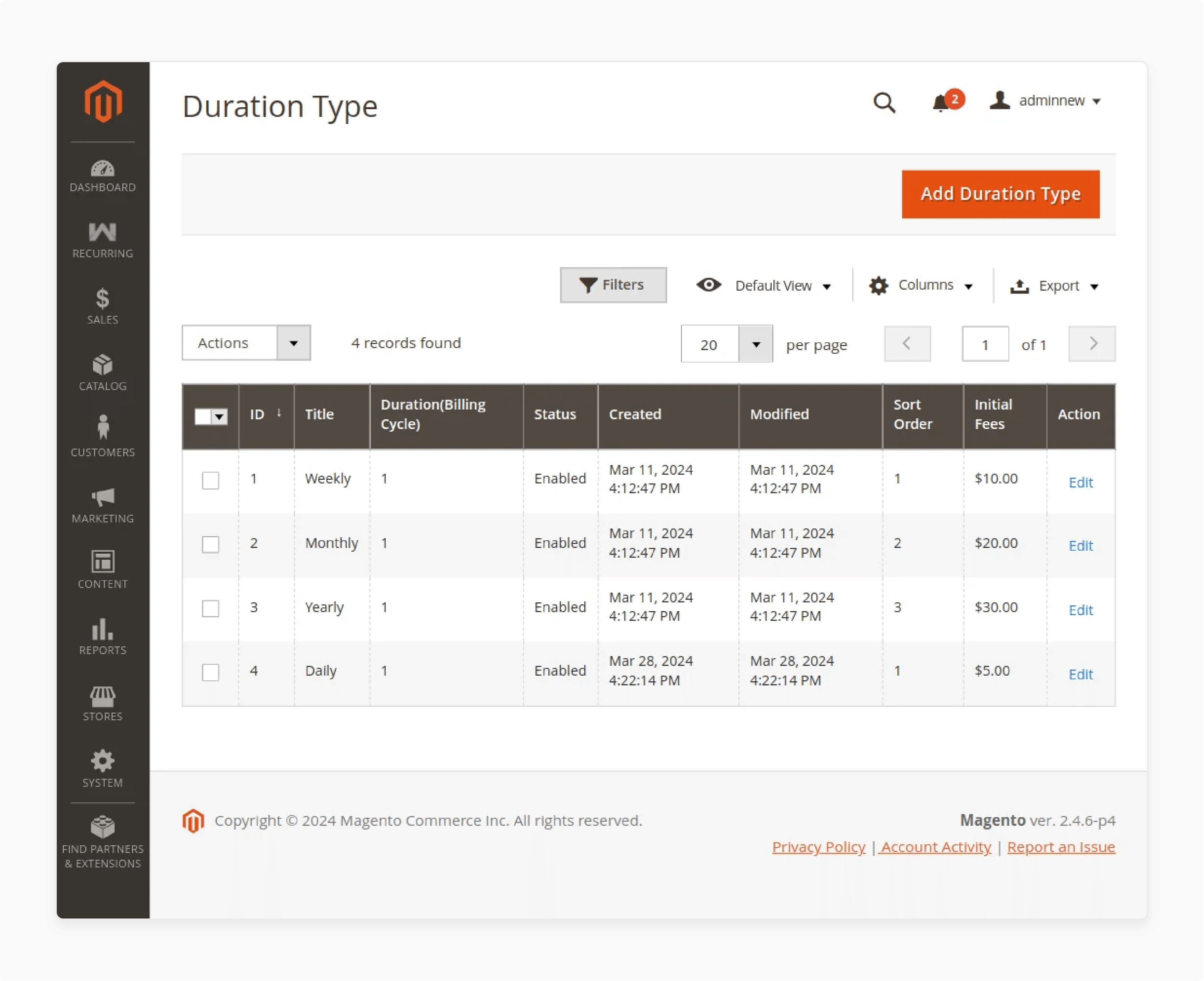This screenshot has width=1204, height=981.
Task: Open the Dashboard menu icon
Action: point(103,168)
